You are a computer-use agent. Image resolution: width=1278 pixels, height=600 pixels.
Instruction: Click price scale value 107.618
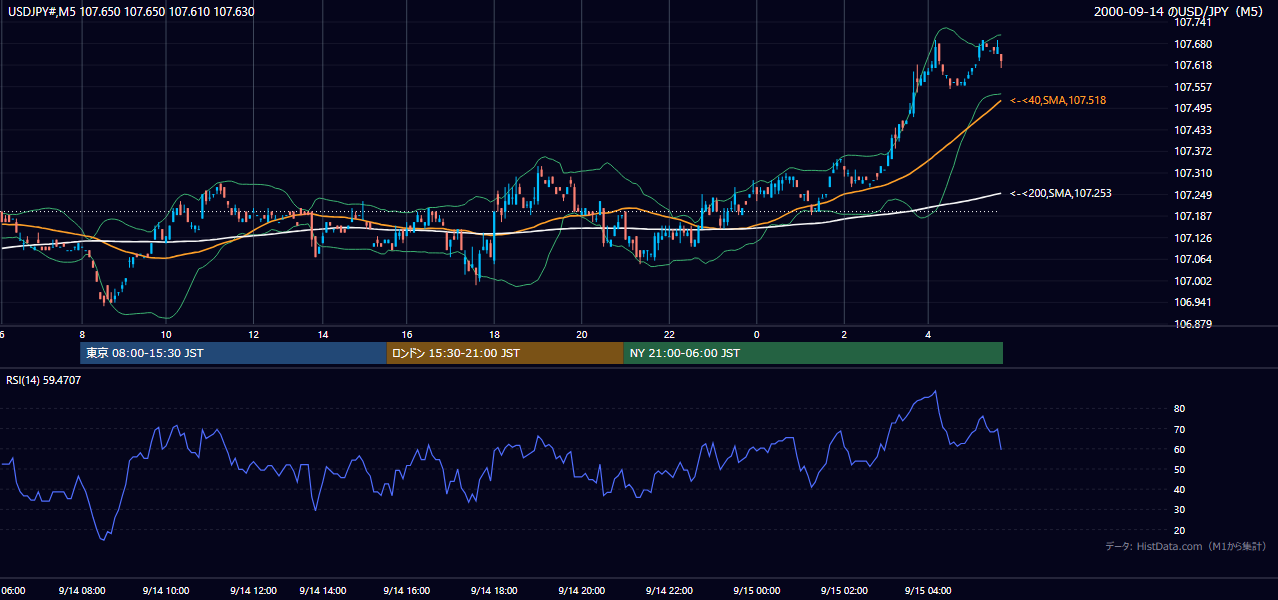1193,65
